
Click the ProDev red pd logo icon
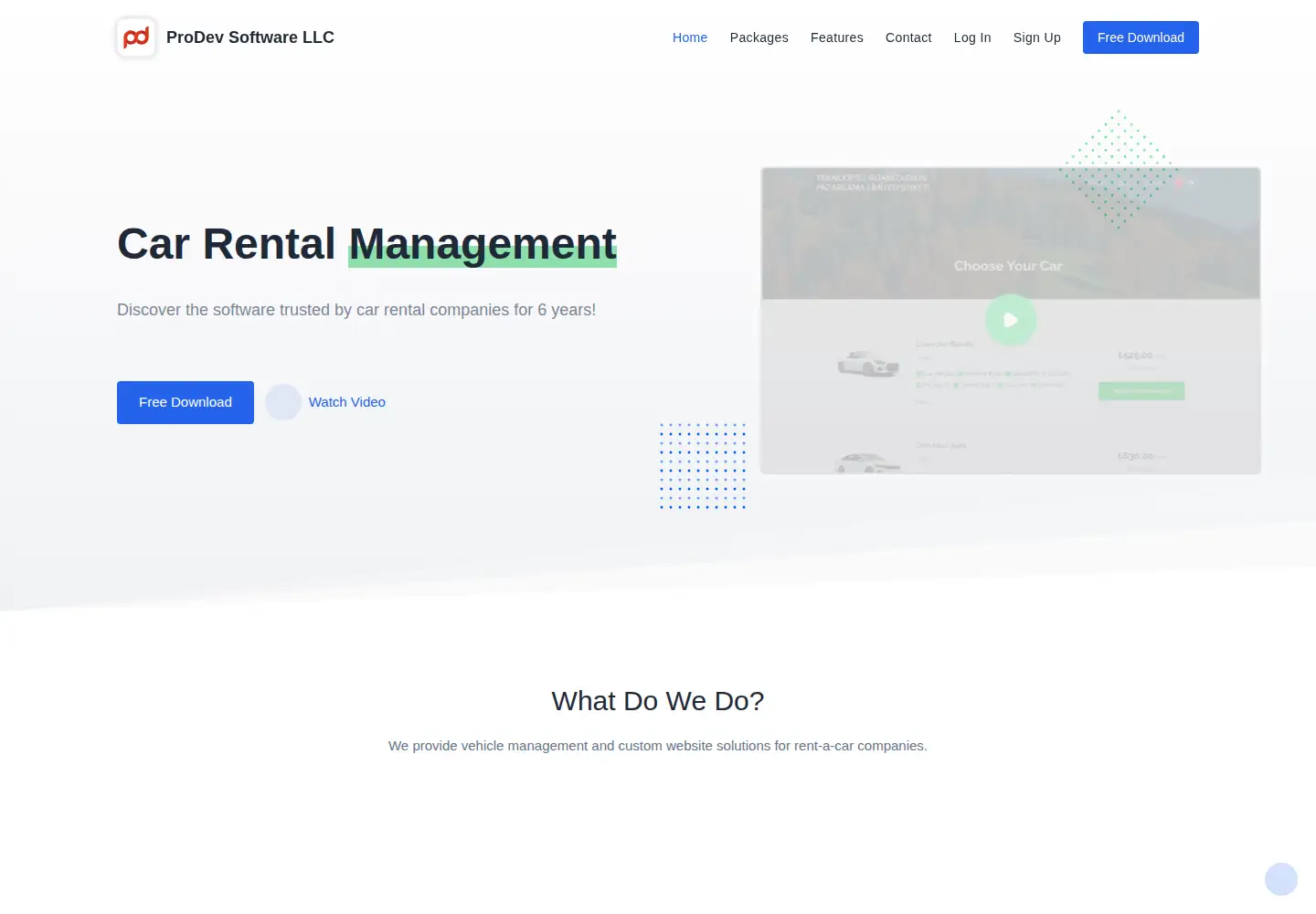point(136,37)
